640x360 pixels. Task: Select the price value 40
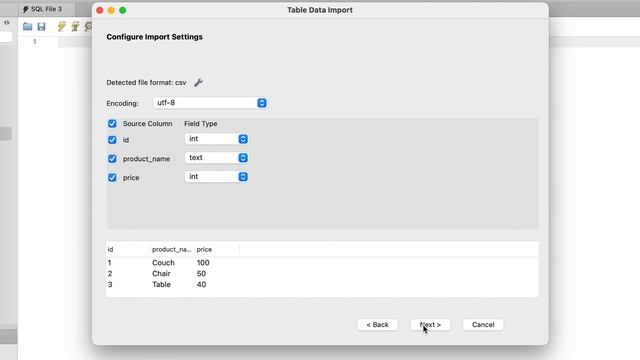(x=201, y=284)
